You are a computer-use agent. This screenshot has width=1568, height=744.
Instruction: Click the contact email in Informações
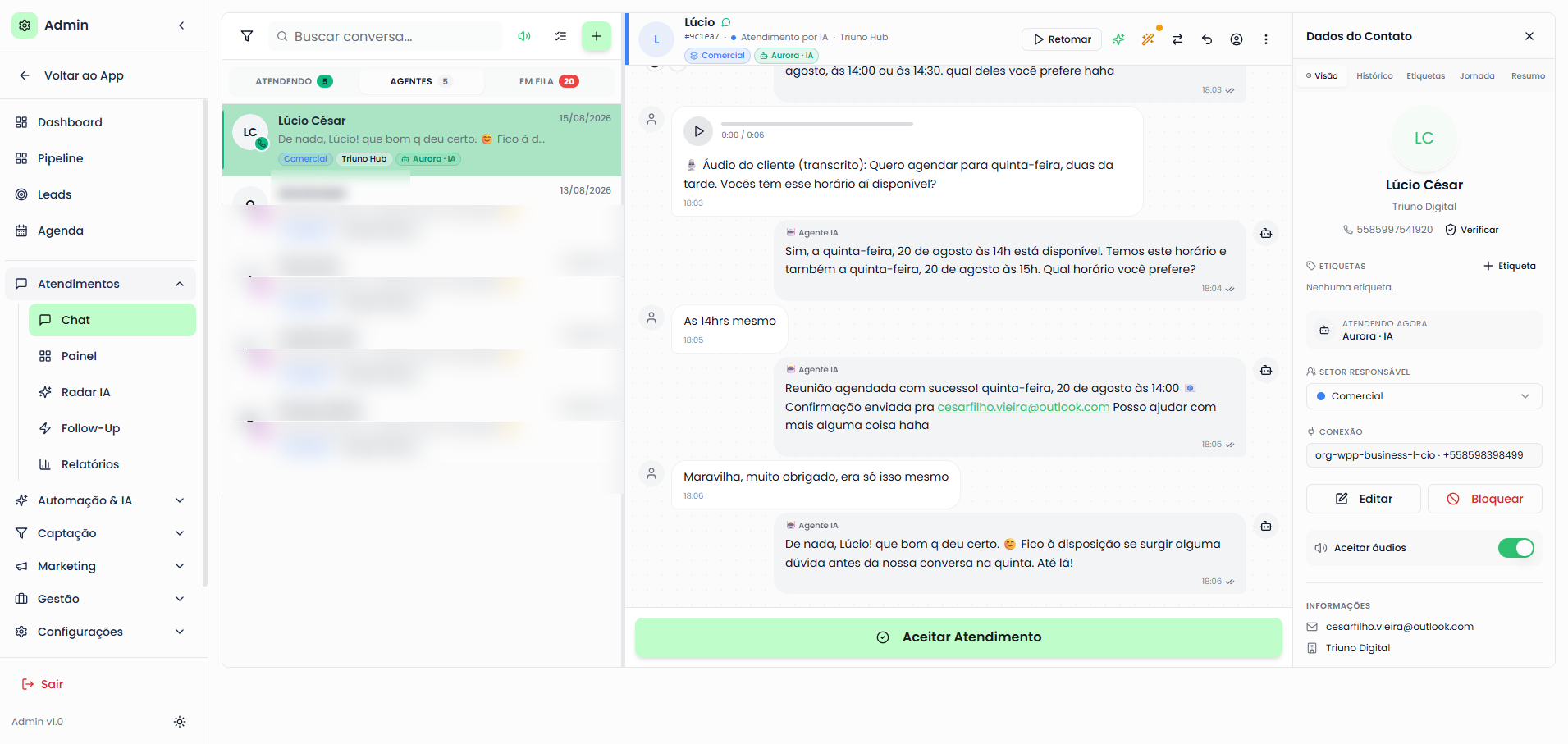click(1399, 627)
